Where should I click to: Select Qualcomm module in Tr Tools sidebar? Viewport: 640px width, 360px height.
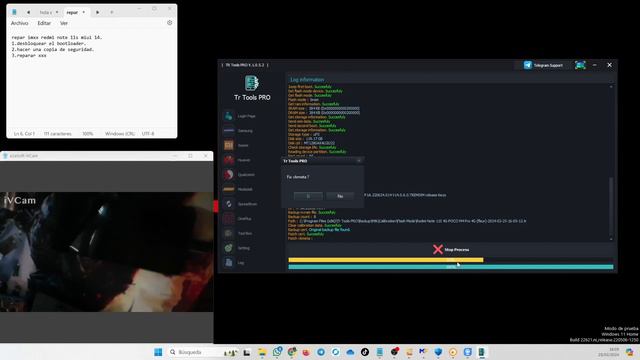click(x=240, y=175)
